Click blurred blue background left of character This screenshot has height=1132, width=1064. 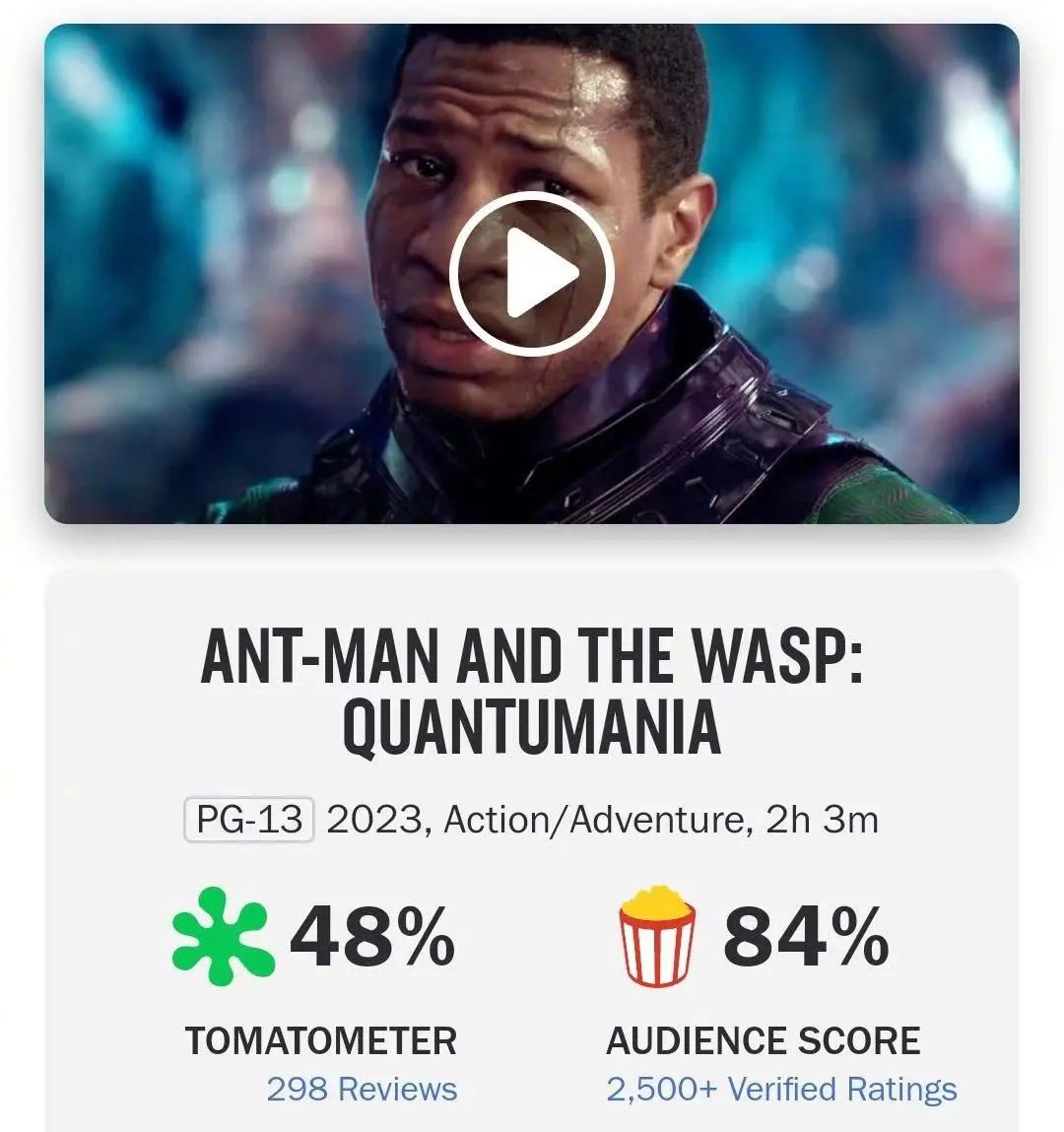pyautogui.click(x=177, y=246)
